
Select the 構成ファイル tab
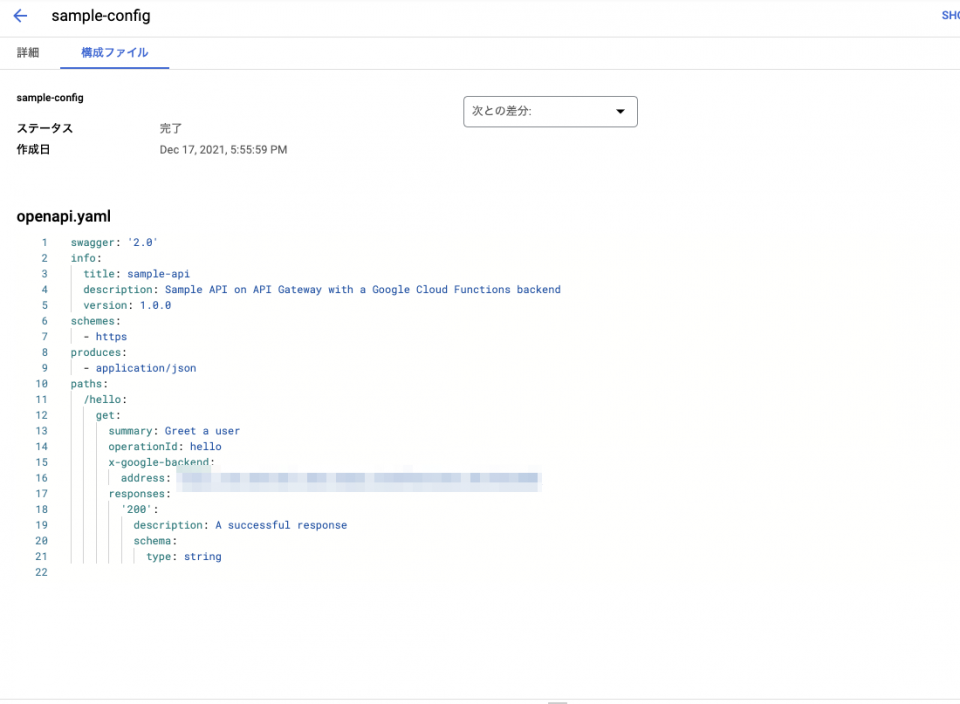click(x=114, y=52)
